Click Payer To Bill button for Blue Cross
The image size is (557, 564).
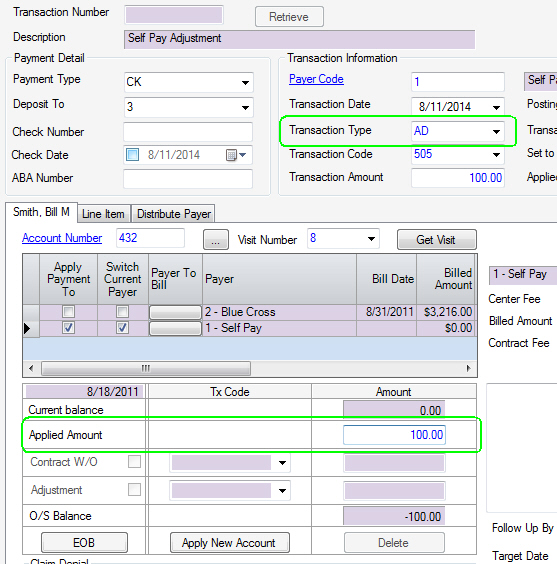pyautogui.click(x=175, y=312)
